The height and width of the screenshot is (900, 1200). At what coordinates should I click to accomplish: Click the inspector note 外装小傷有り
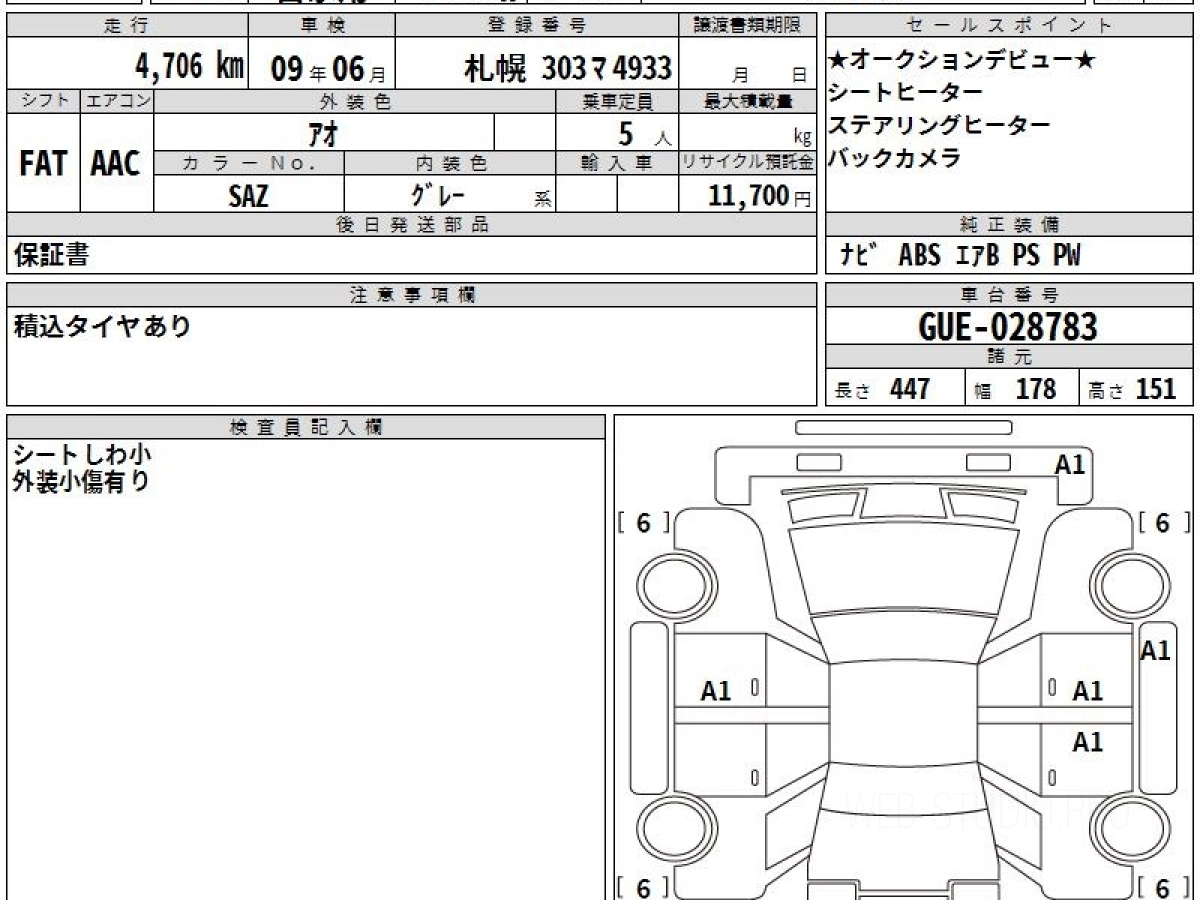point(82,482)
